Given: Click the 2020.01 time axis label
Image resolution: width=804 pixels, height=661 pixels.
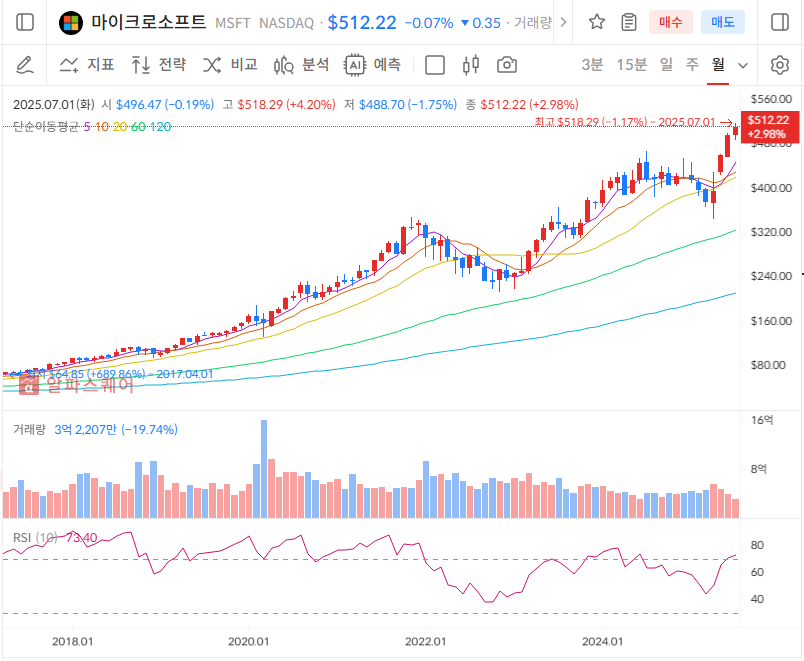Looking at the screenshot, I should (x=249, y=642).
